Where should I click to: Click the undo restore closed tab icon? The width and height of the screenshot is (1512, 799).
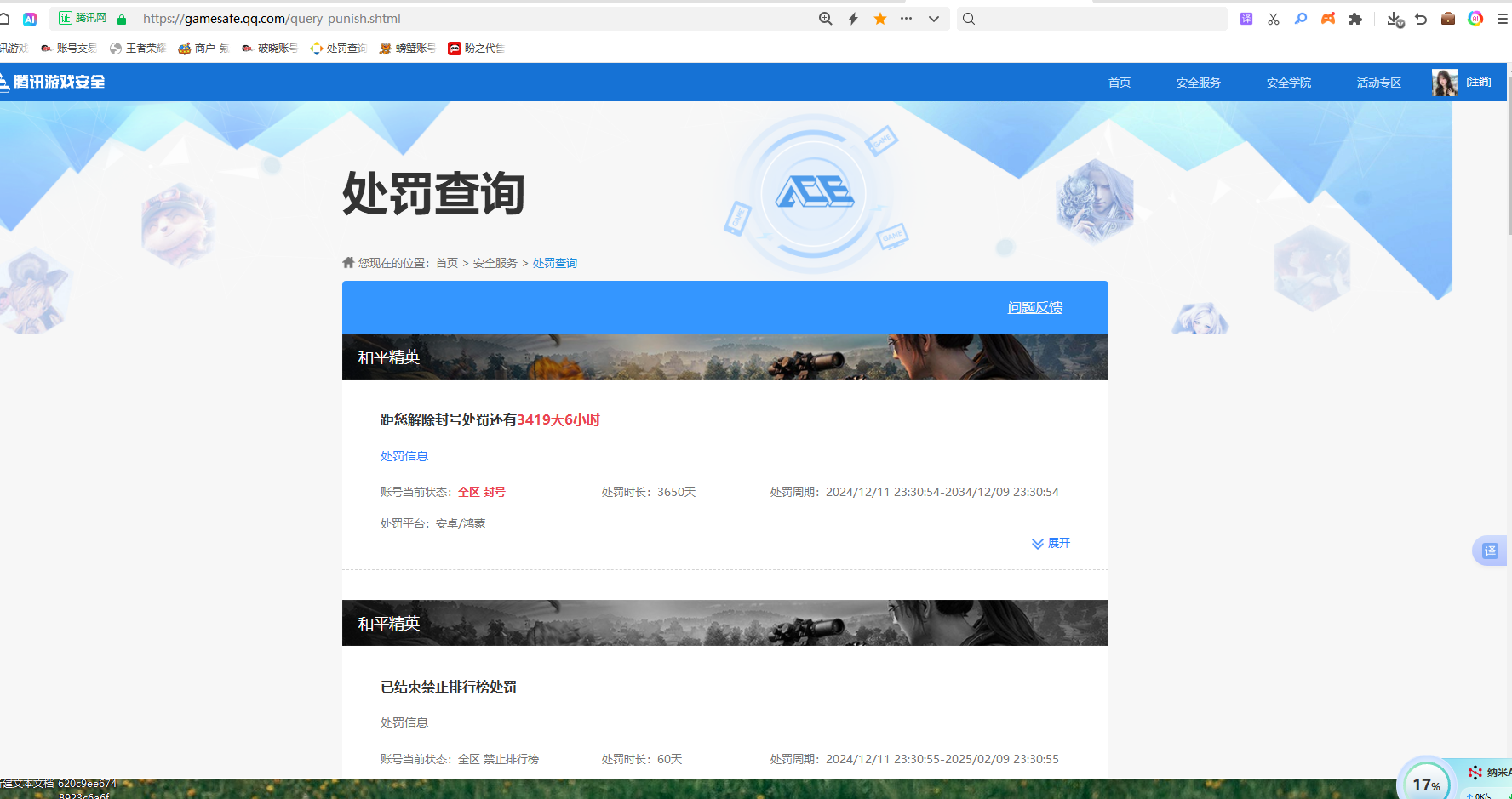coord(1421,19)
